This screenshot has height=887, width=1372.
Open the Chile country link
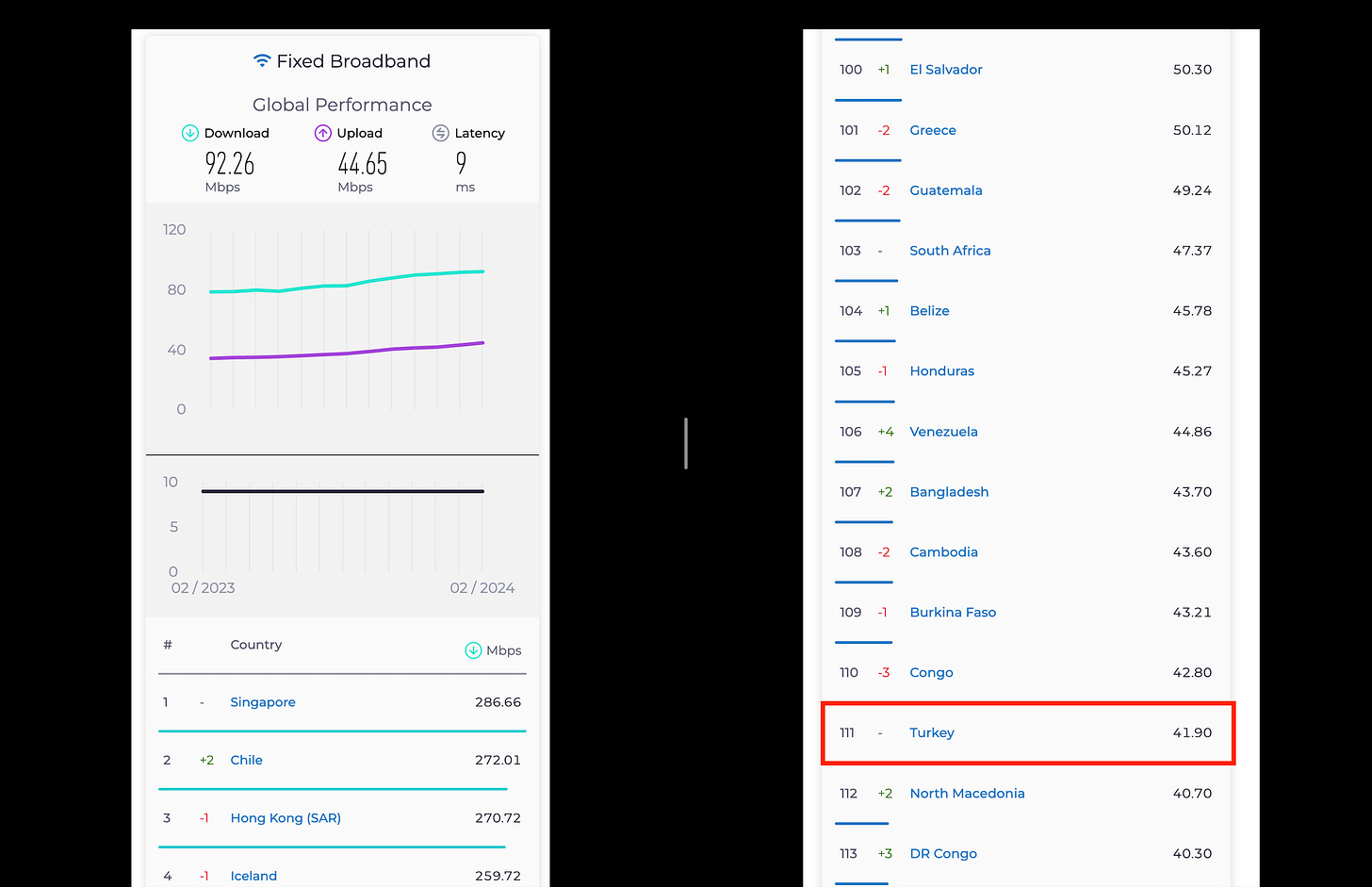pos(246,760)
